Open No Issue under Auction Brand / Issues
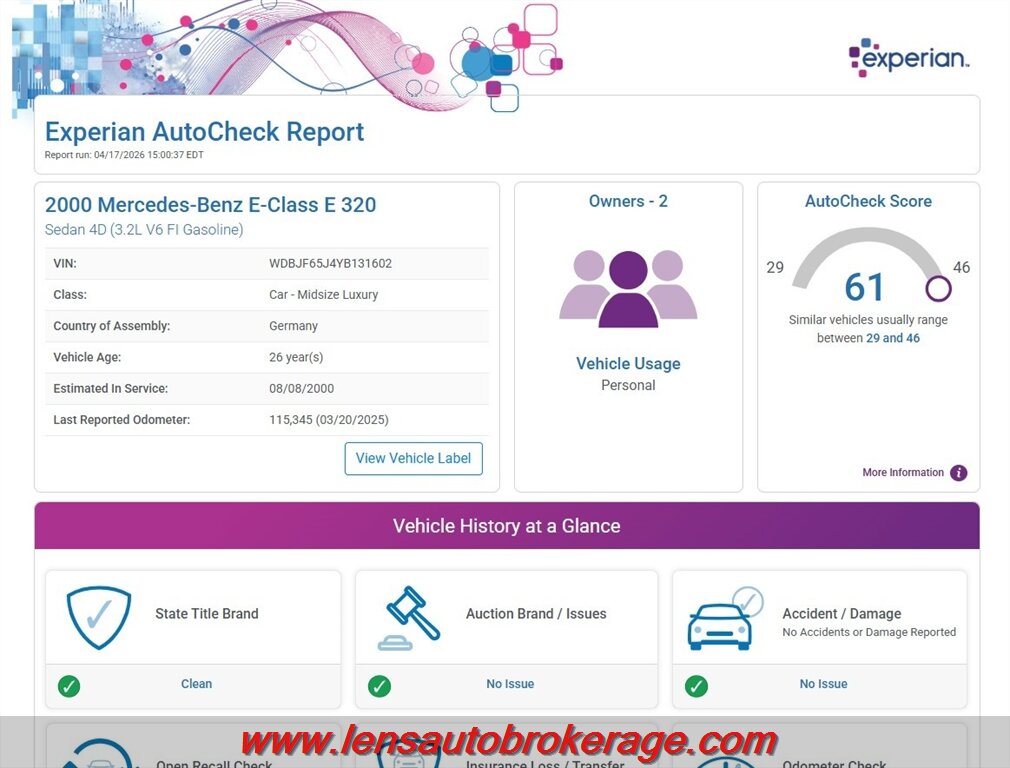The image size is (1010, 768). coord(510,684)
